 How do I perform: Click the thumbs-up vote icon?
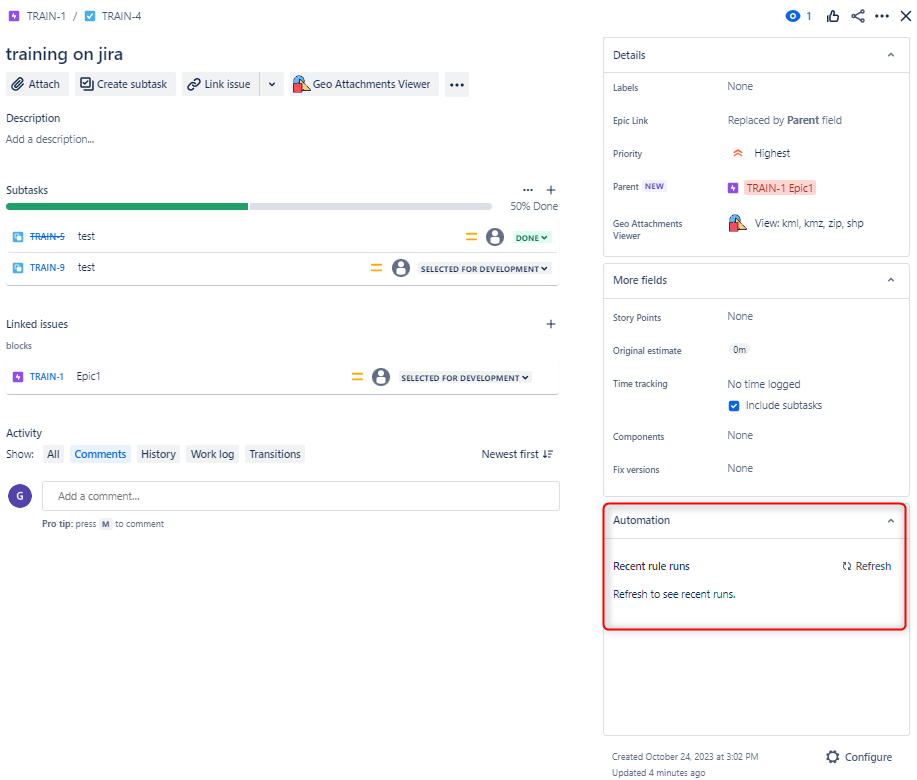[x=833, y=16]
